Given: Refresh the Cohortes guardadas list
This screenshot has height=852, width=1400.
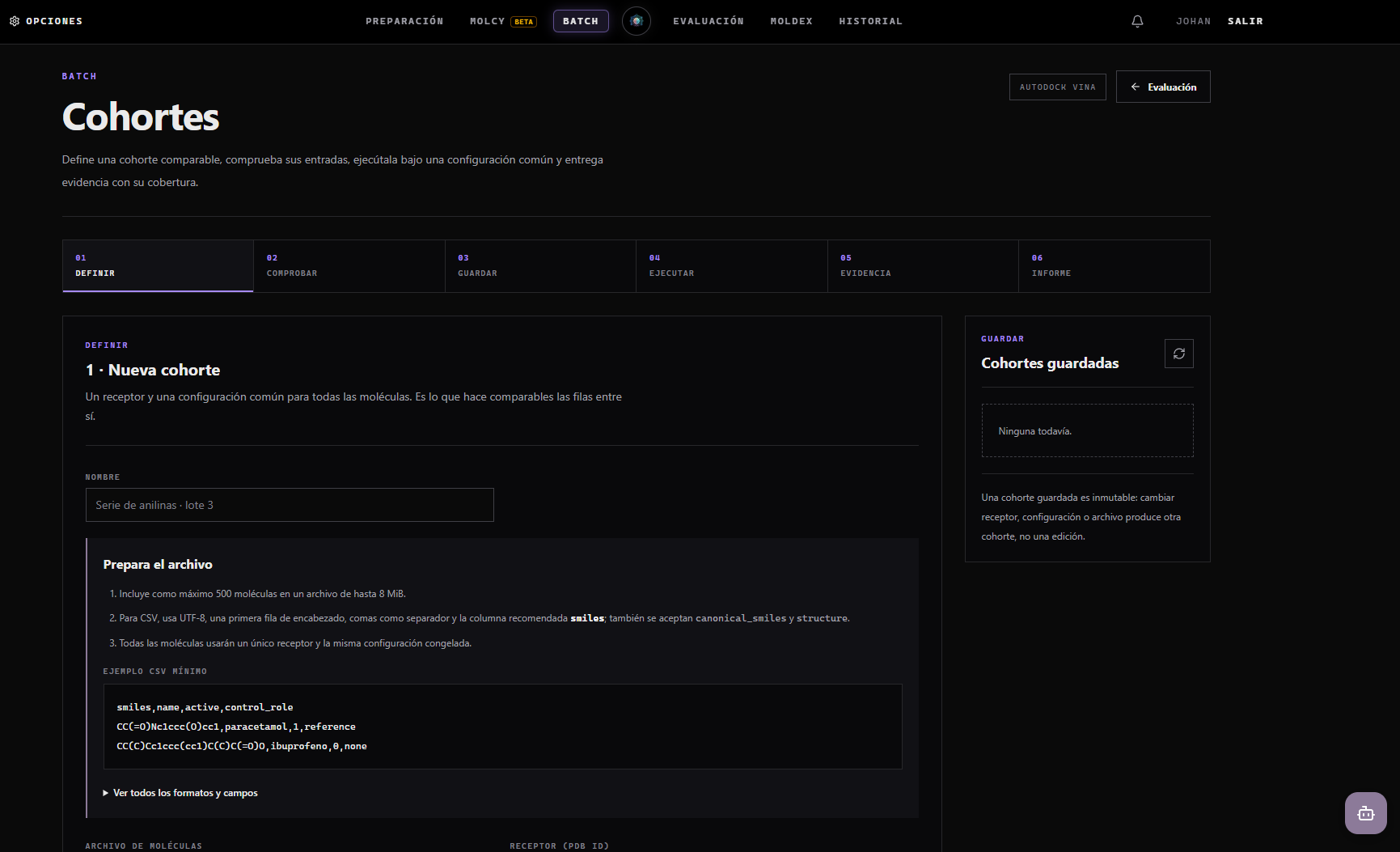Looking at the screenshot, I should (1178, 354).
